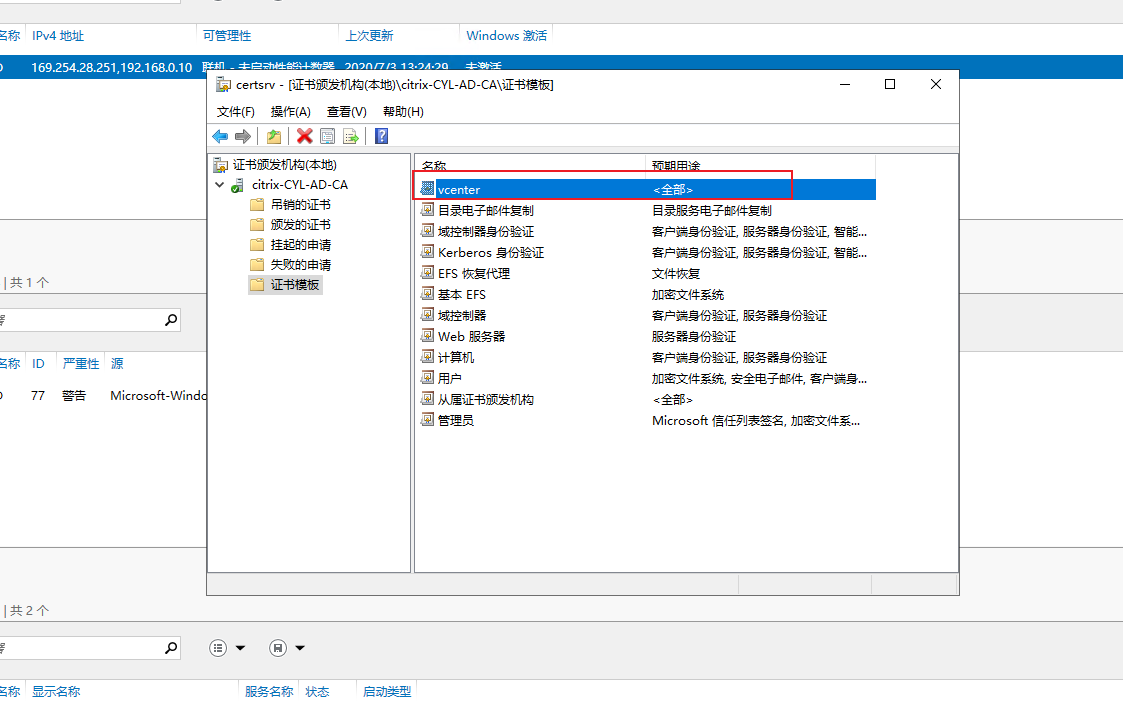Open Help using the question mark icon

click(381, 136)
